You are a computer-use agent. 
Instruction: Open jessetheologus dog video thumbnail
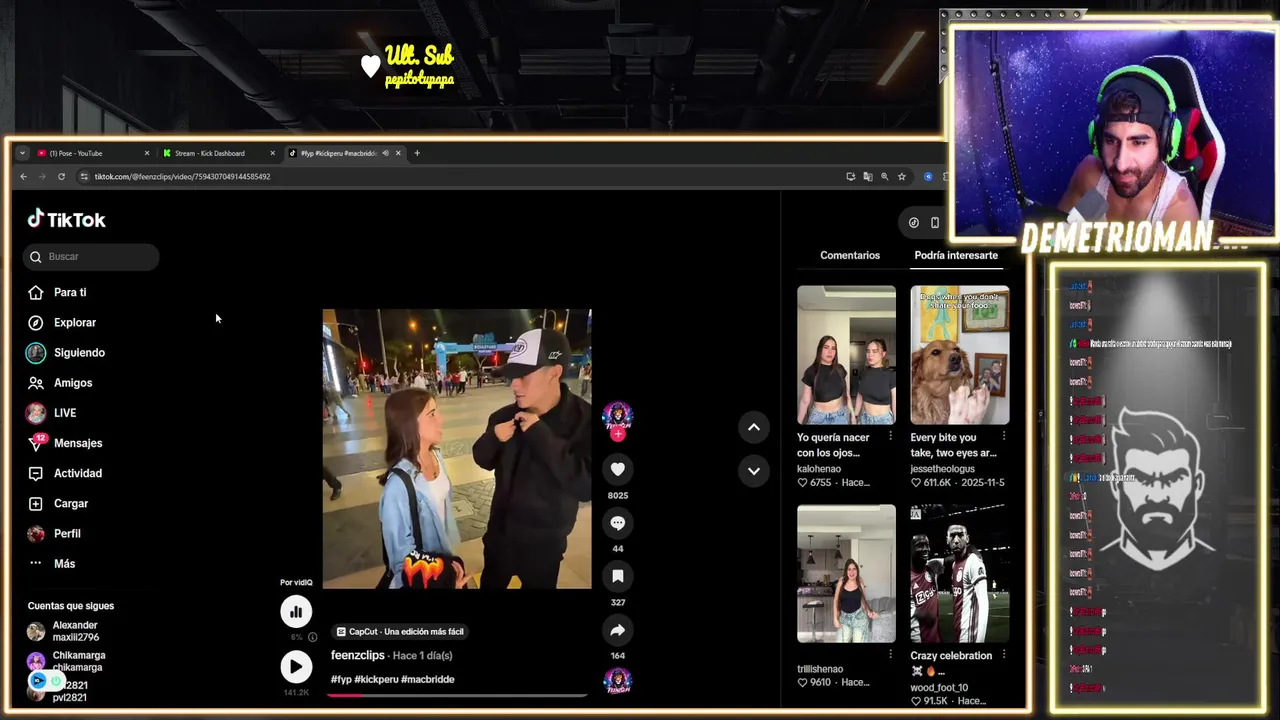(x=959, y=355)
